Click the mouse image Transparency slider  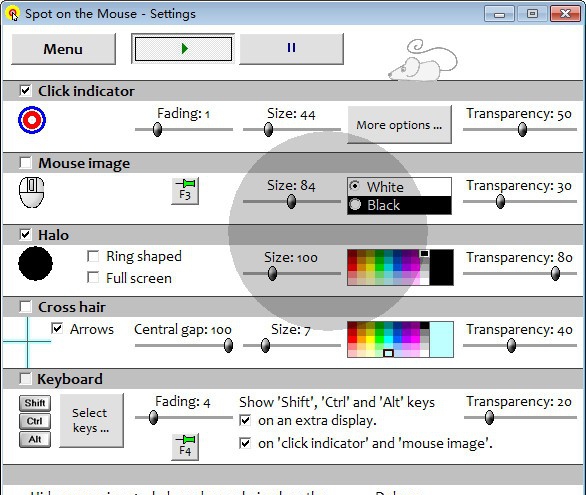pyautogui.click(x=520, y=202)
